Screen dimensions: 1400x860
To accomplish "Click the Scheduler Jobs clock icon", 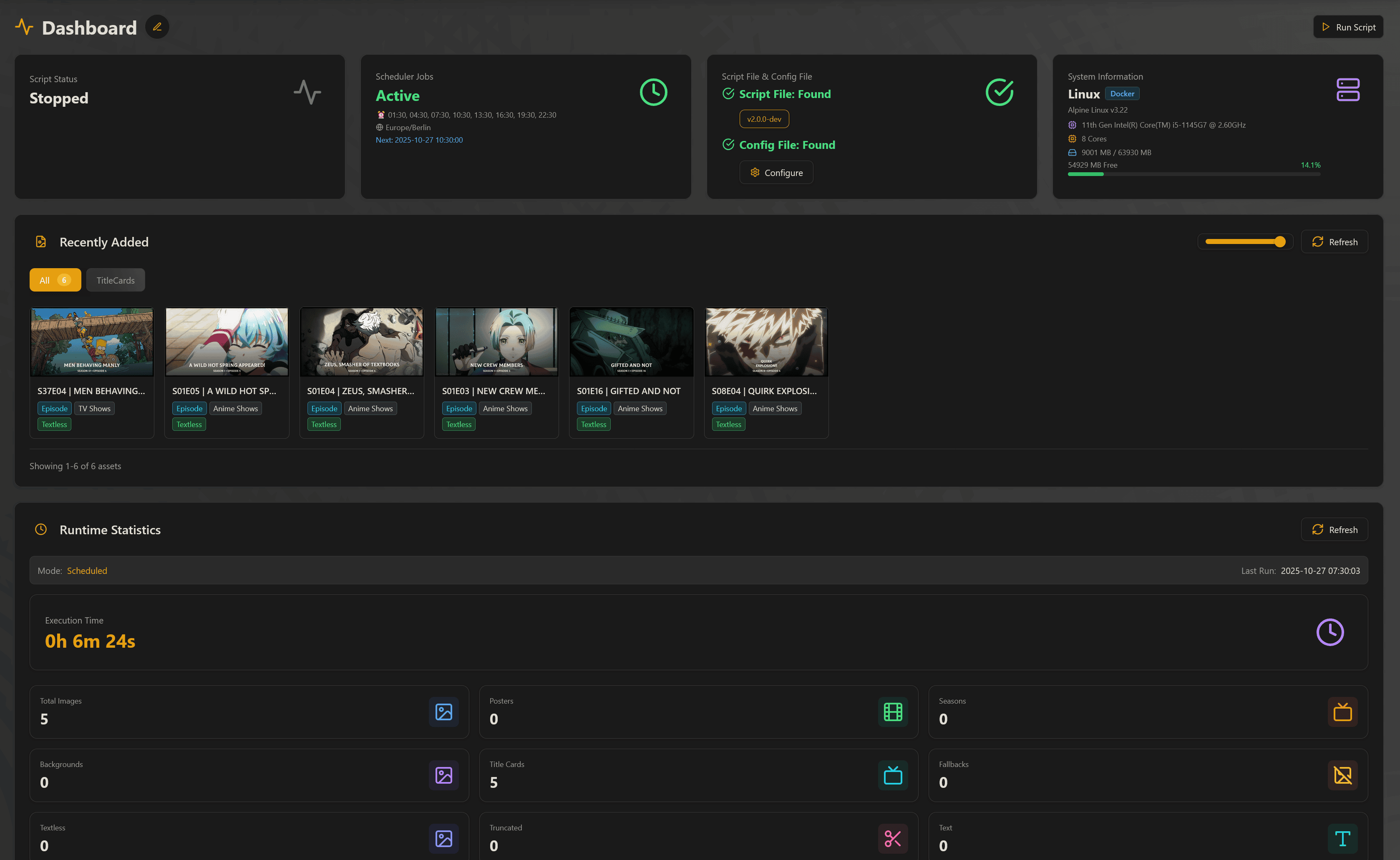I will (x=653, y=92).
